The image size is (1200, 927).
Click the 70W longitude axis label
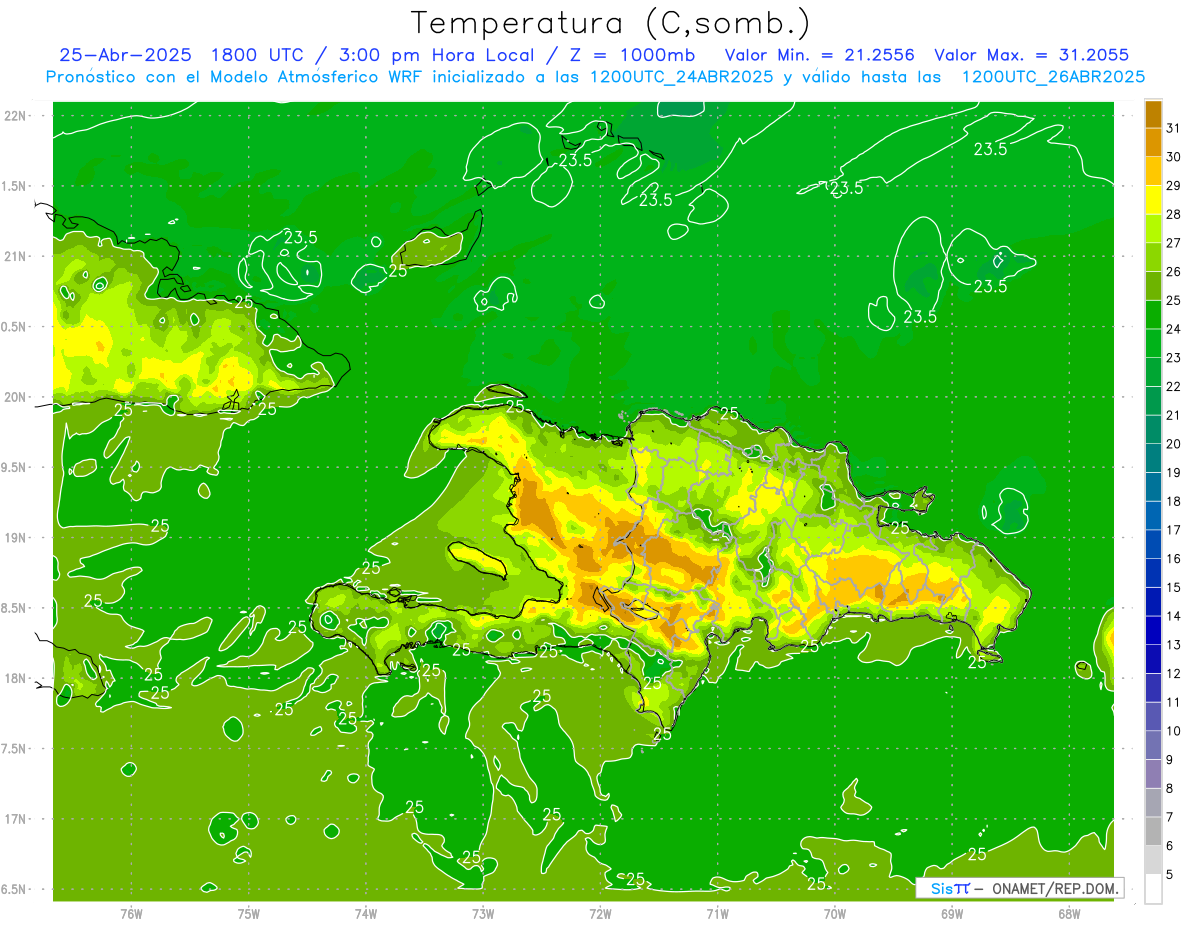click(x=835, y=913)
